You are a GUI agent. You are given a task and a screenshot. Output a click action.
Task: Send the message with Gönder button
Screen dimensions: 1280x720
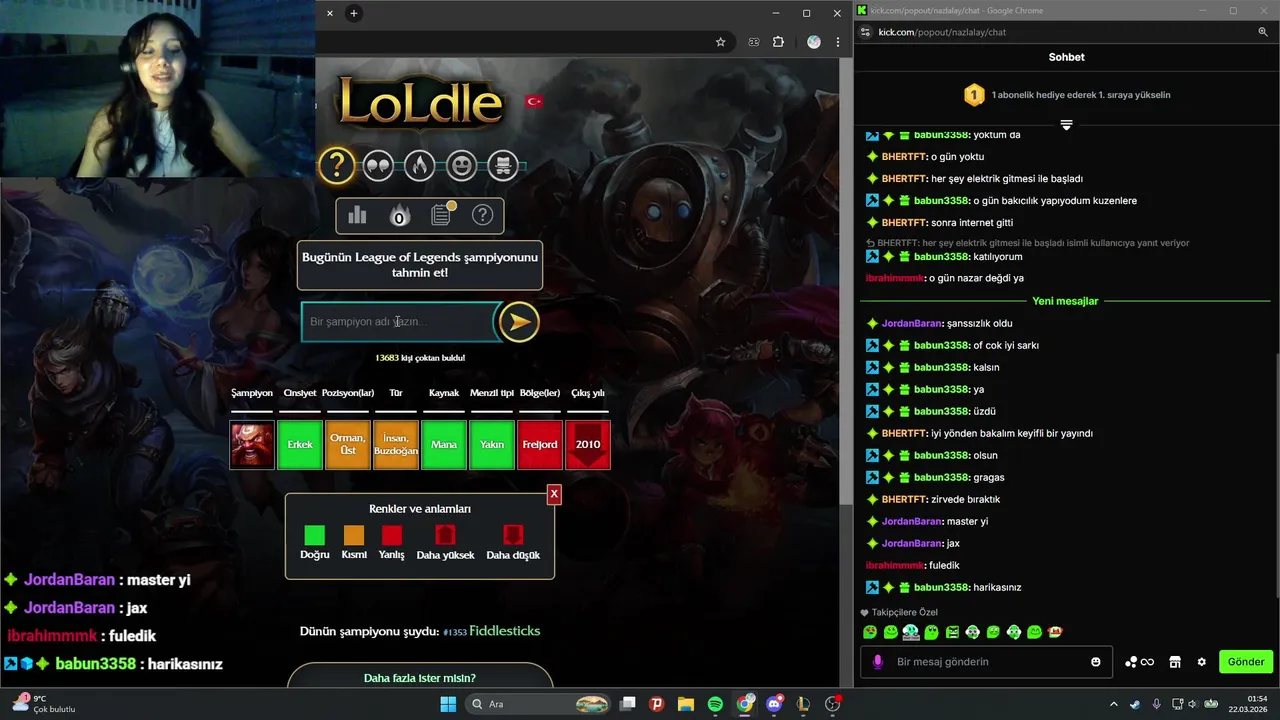click(x=1246, y=662)
